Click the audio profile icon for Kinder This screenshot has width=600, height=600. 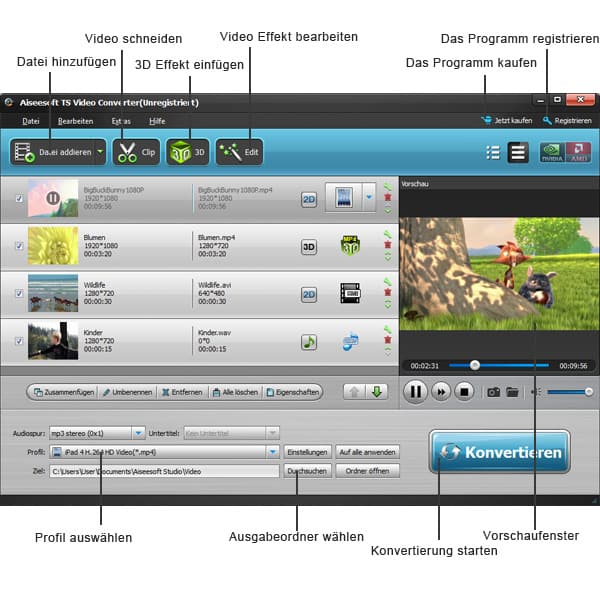pyautogui.click(x=350, y=341)
